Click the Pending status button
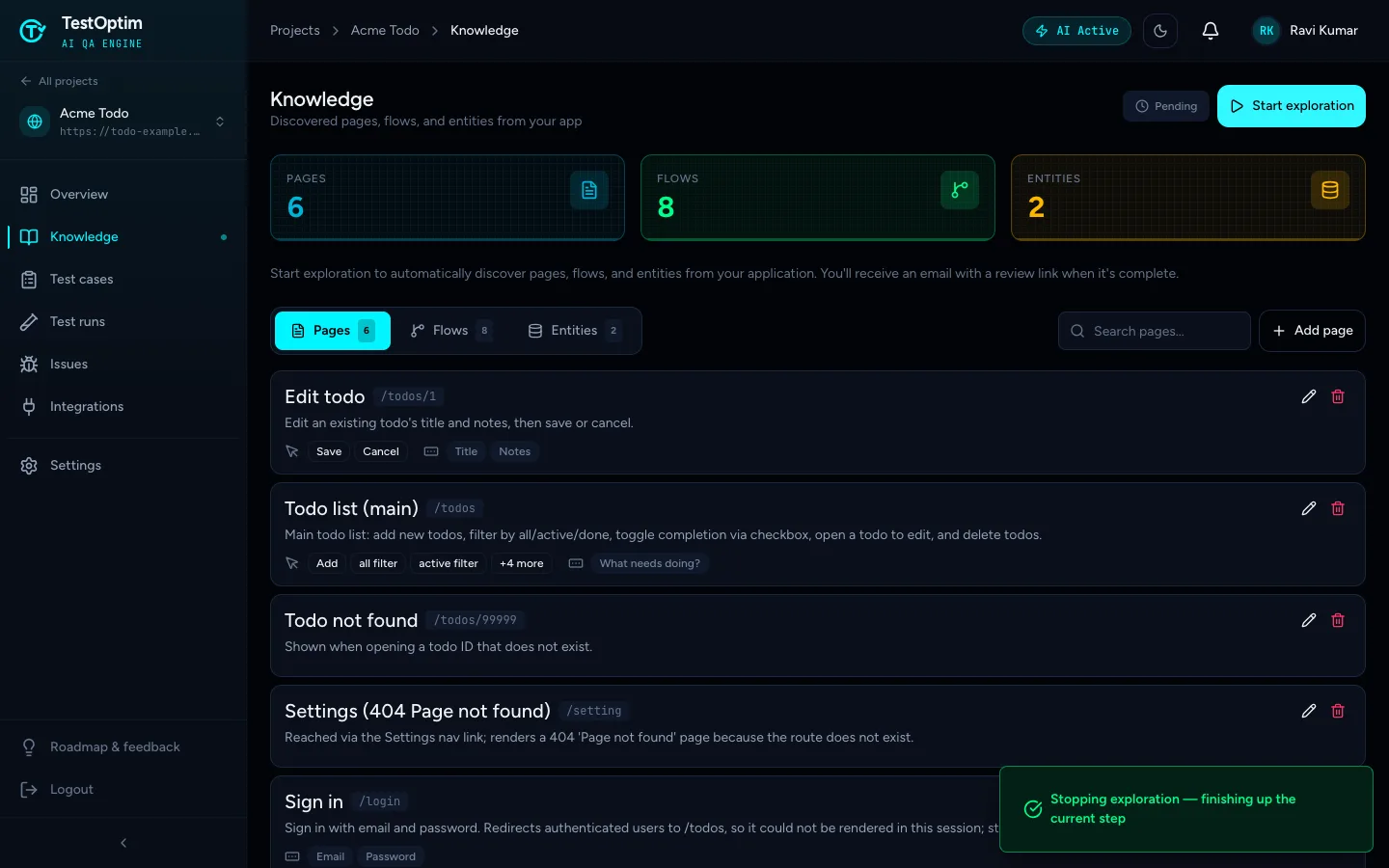Image resolution: width=1389 pixels, height=868 pixels. coord(1166,106)
